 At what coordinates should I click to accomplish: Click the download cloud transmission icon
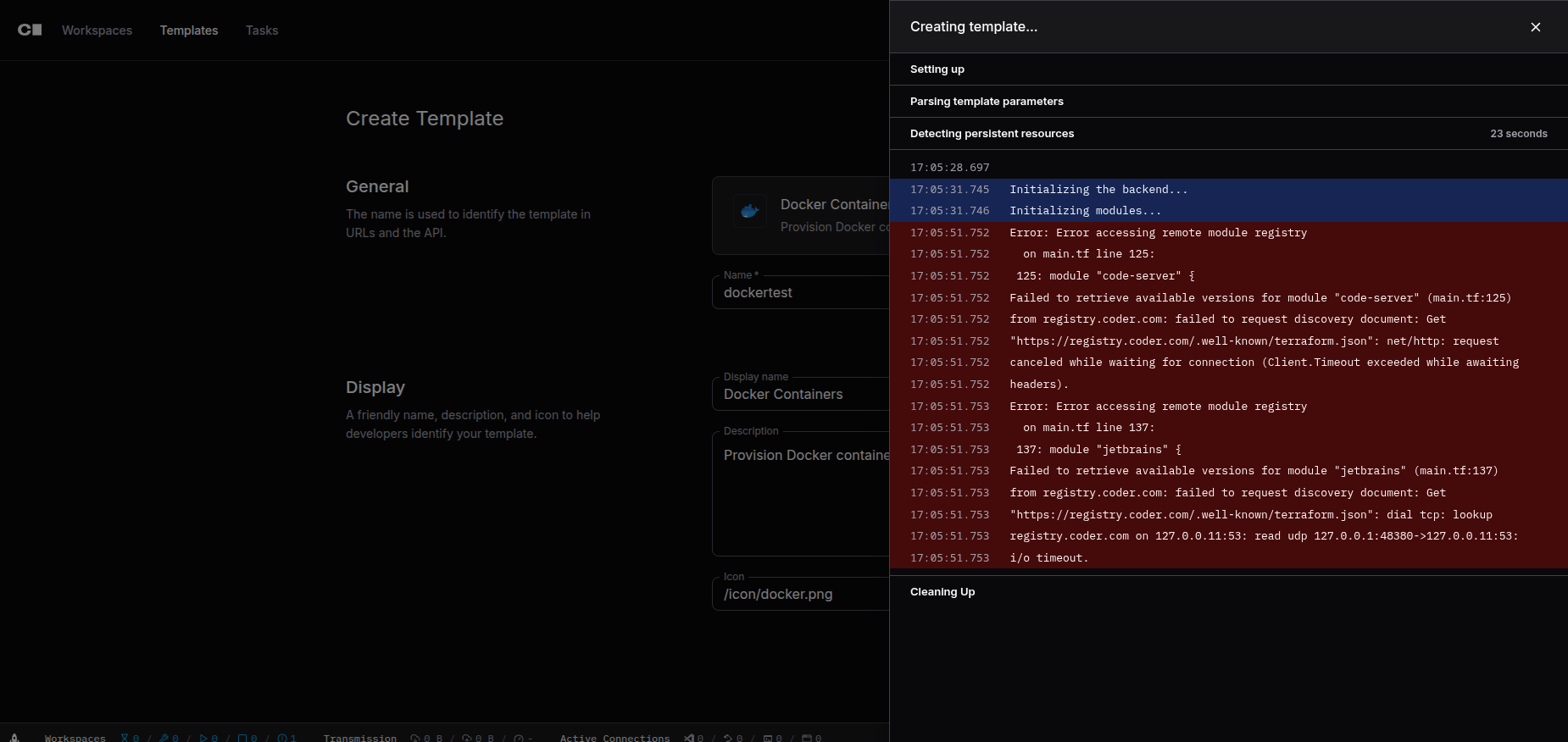tap(415, 738)
